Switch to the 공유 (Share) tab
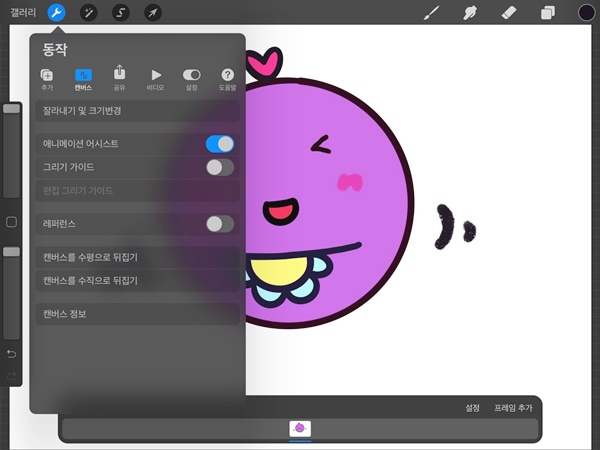Image resolution: width=600 pixels, height=450 pixels. pos(119,78)
